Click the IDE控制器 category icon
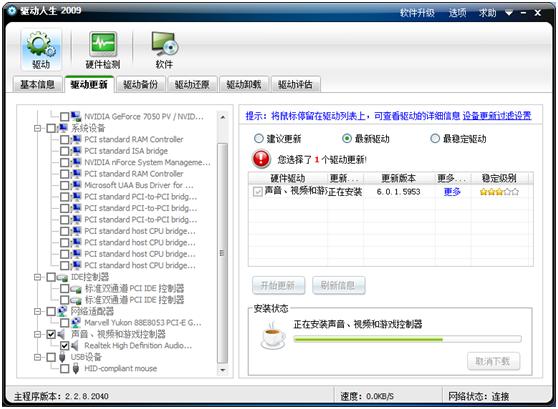Screen dimensions: 558x409 [63, 277]
